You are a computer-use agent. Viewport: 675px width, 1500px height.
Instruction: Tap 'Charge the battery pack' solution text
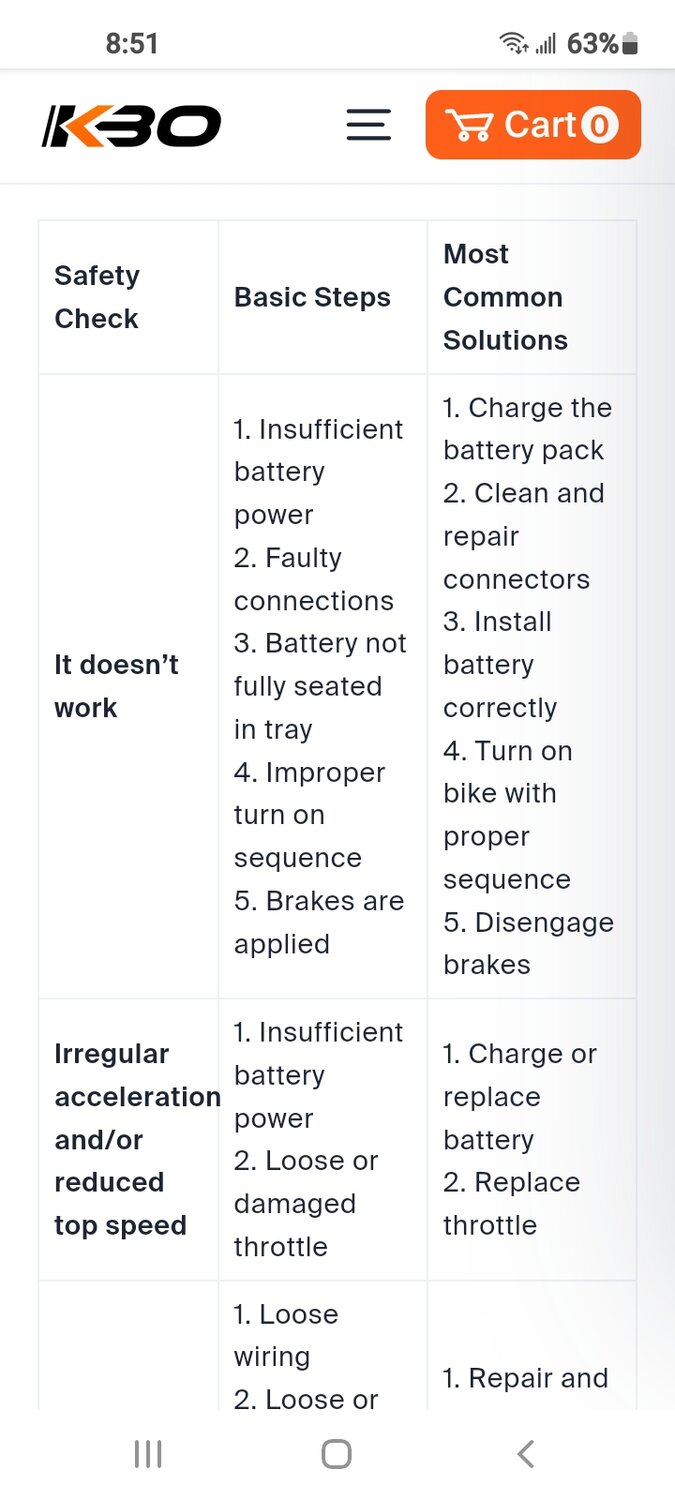click(526, 429)
